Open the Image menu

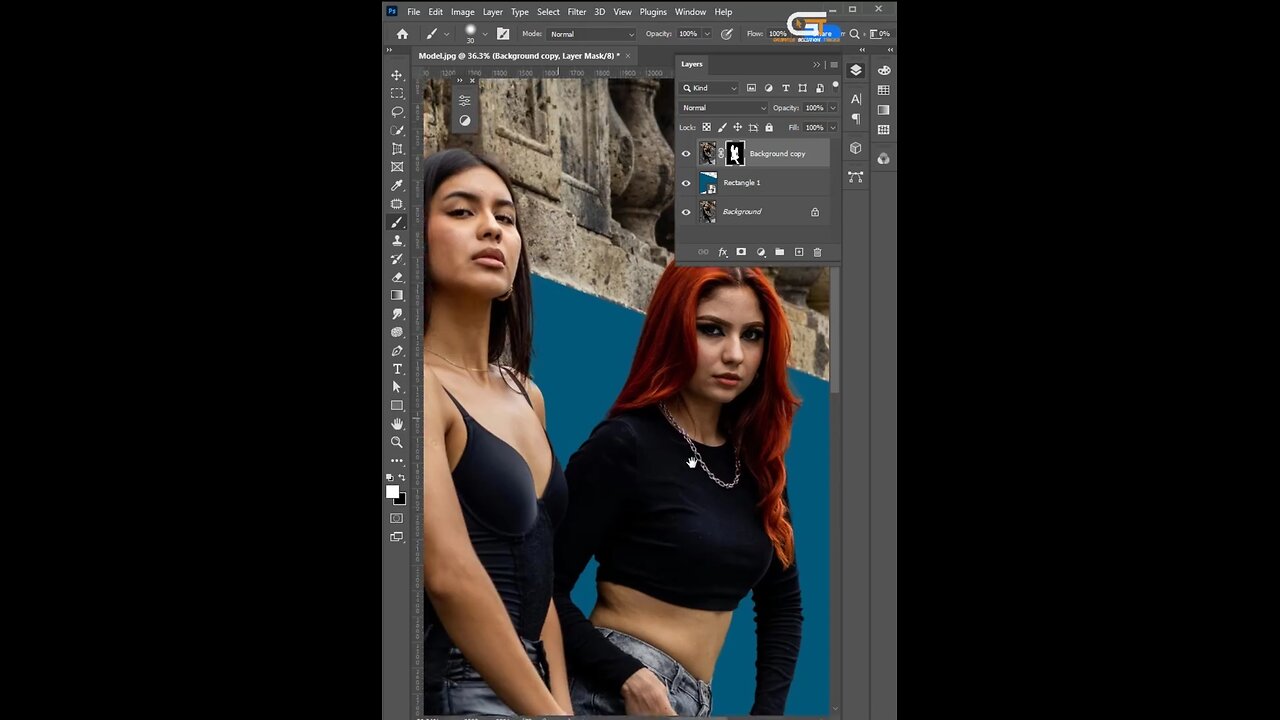click(463, 12)
